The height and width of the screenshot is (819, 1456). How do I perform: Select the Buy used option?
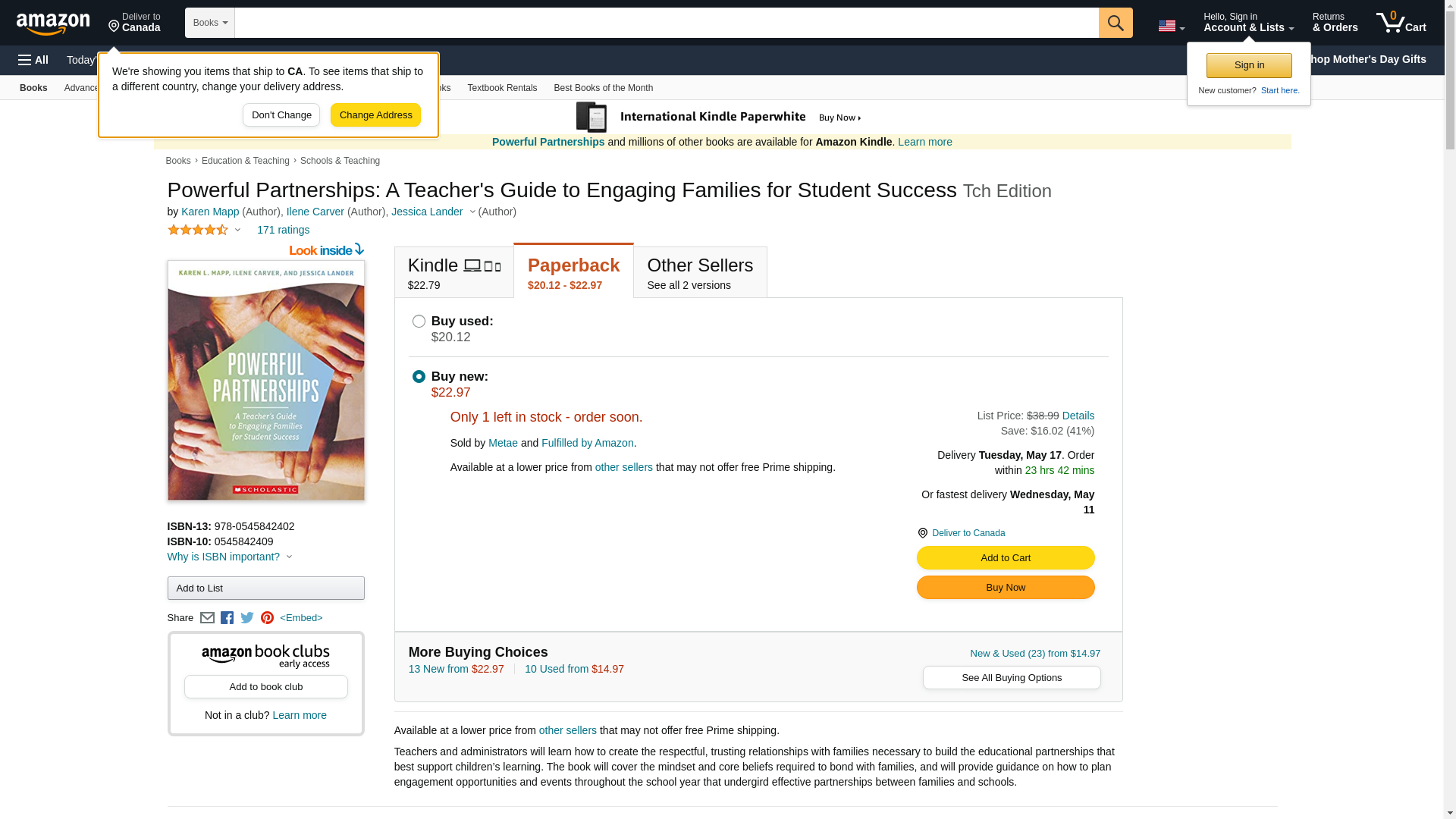click(419, 322)
